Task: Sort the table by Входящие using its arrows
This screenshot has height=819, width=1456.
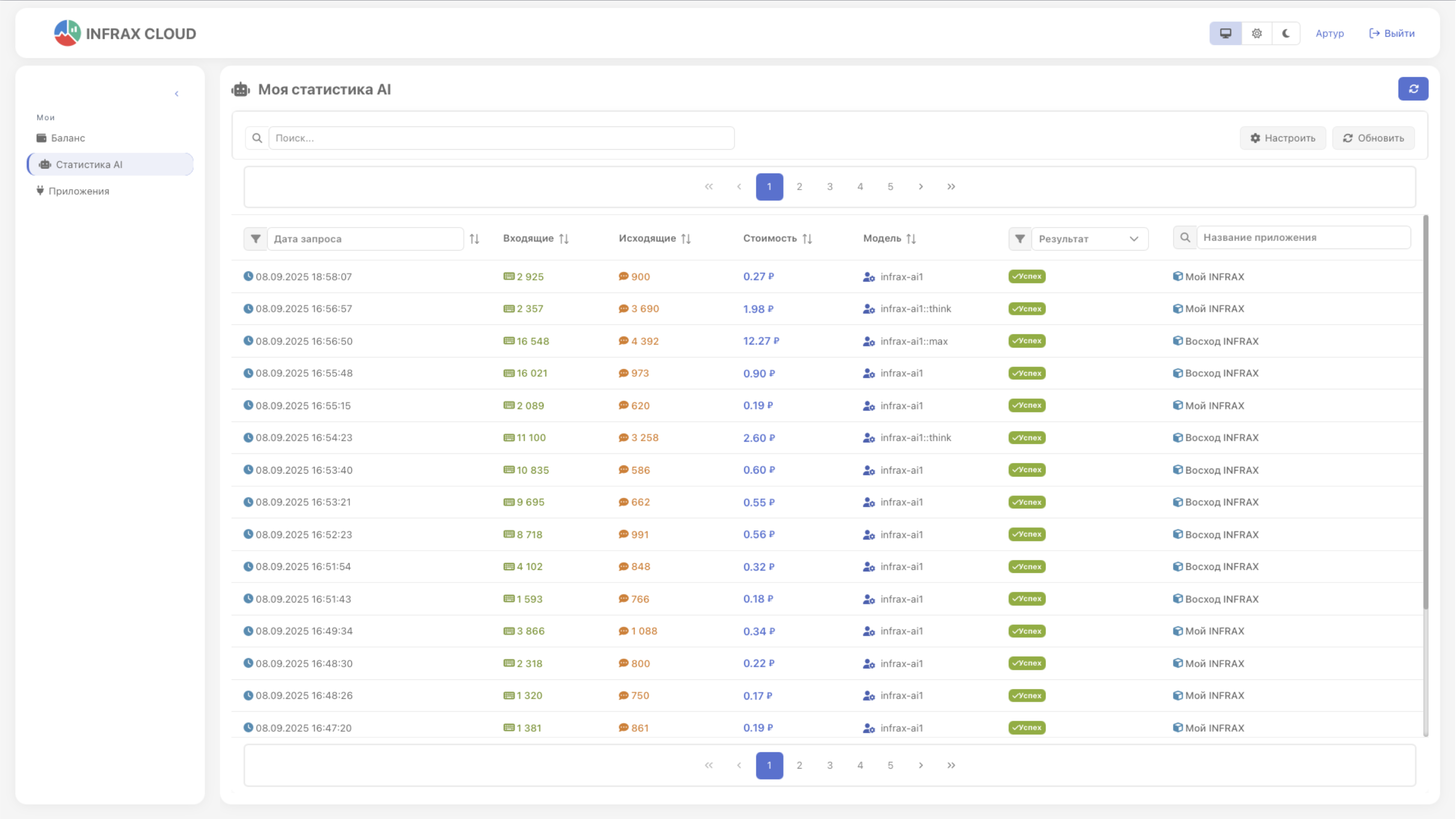Action: (x=564, y=239)
